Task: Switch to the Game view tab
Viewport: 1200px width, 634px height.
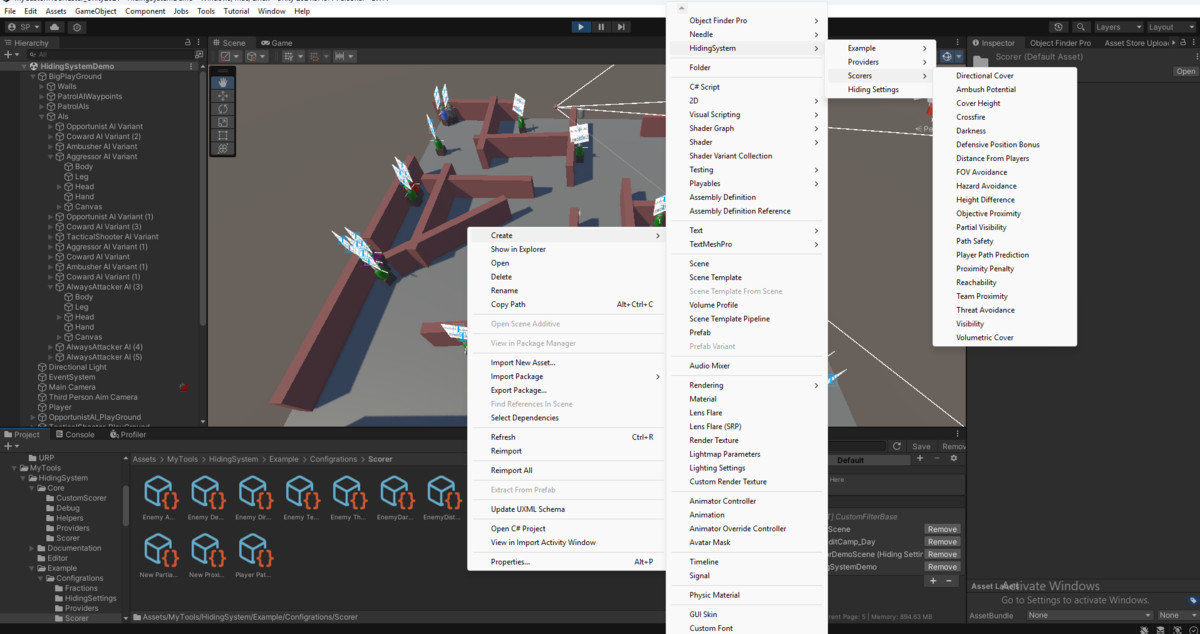Action: pyautogui.click(x=277, y=42)
